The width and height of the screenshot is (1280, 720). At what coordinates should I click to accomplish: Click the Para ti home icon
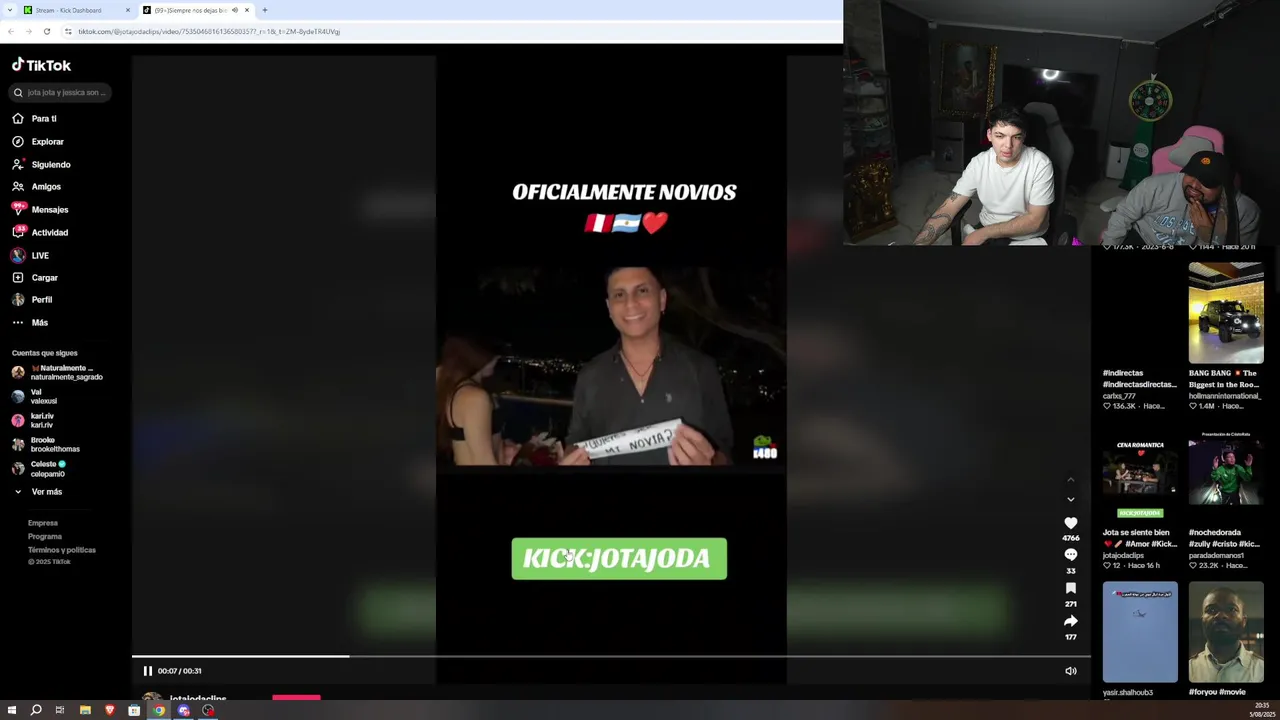click(18, 118)
